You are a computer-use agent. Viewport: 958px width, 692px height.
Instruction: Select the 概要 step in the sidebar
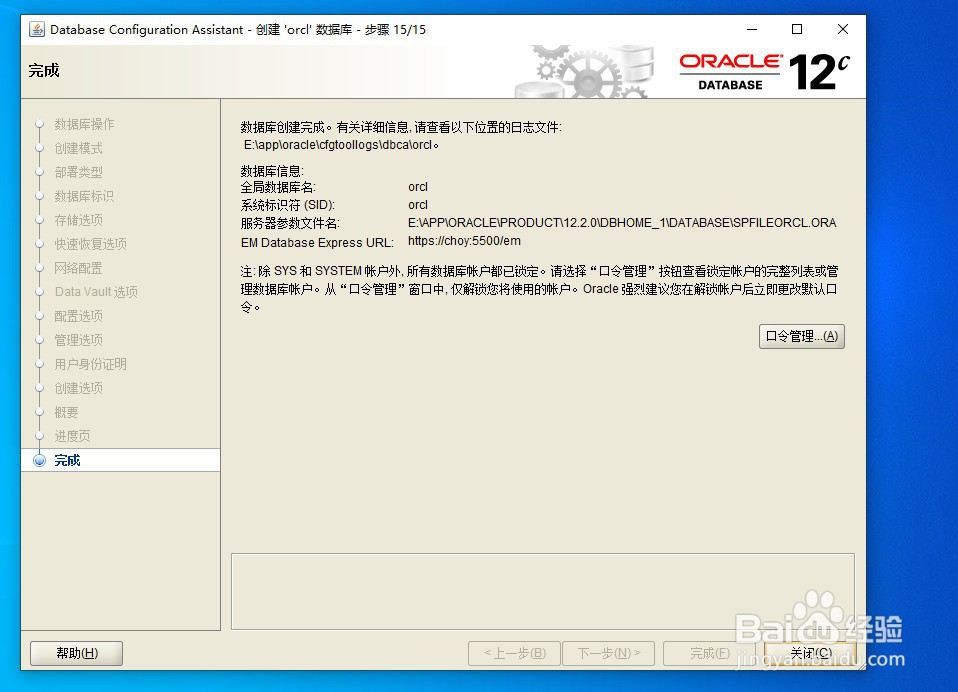66,412
